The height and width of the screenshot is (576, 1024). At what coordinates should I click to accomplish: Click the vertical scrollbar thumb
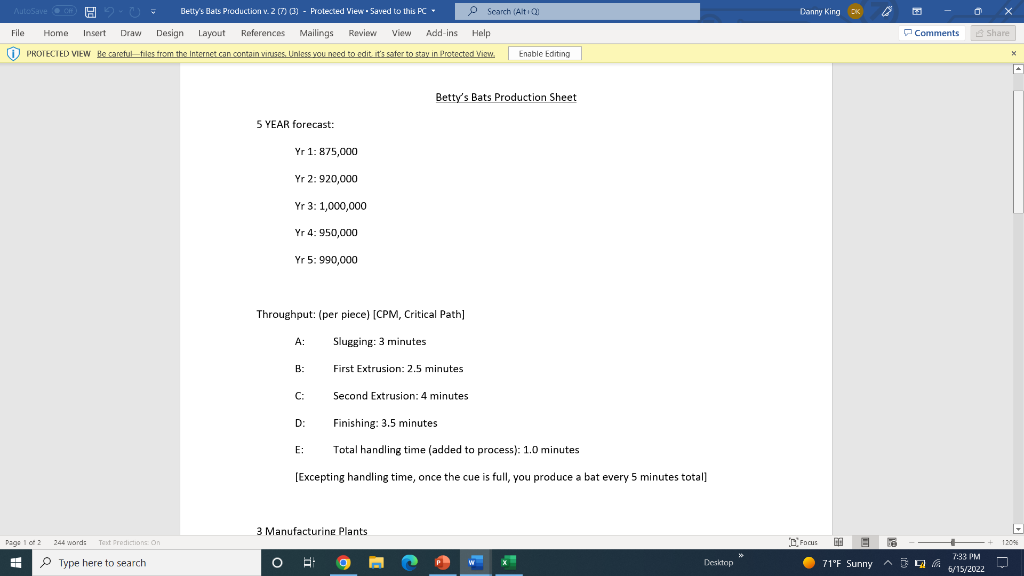(x=1017, y=152)
